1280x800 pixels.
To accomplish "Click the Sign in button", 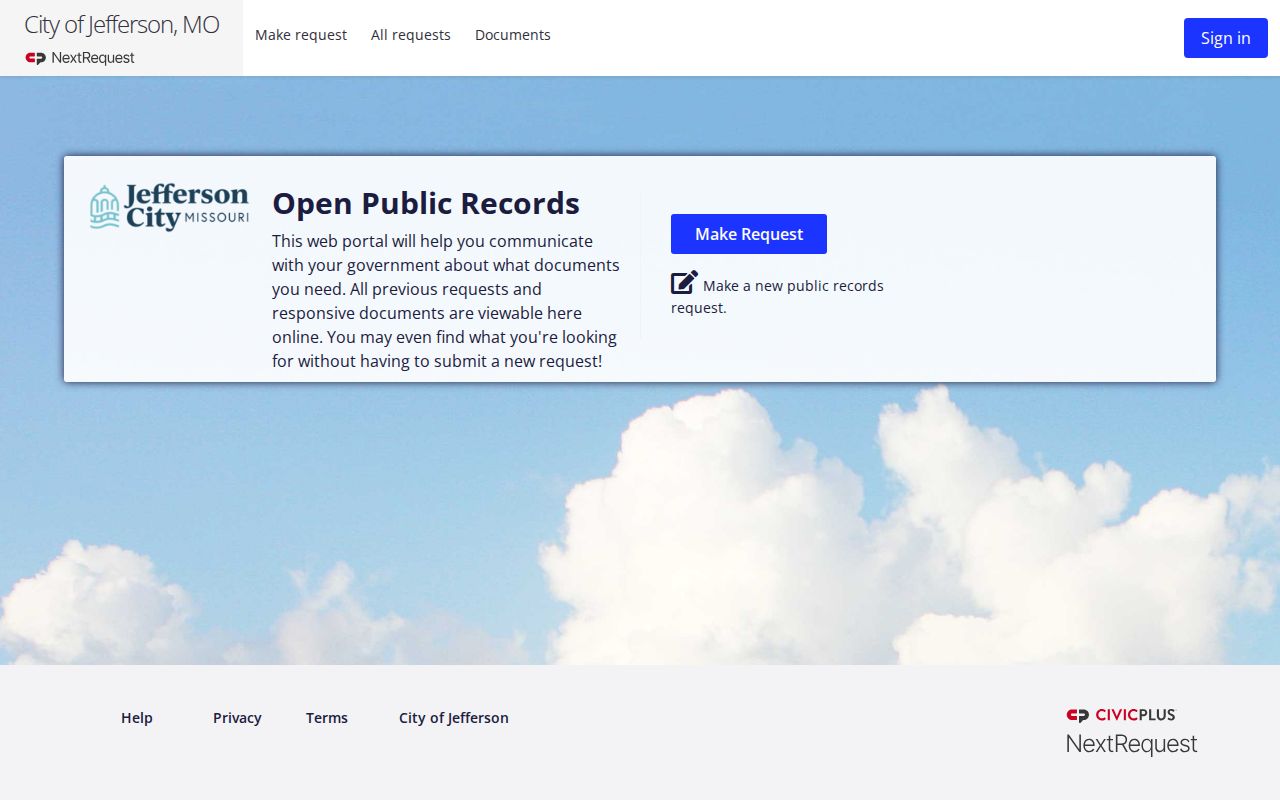I will point(1226,38).
